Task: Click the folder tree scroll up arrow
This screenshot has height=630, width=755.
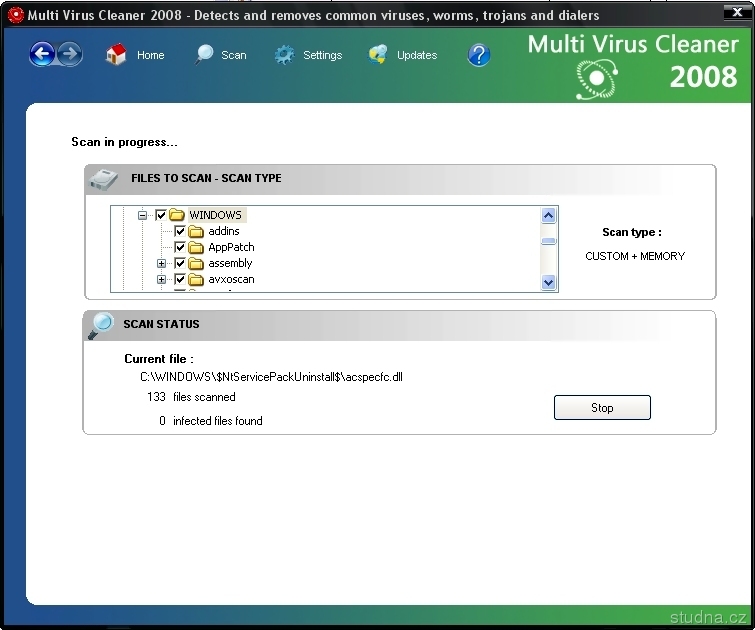Action: tap(548, 215)
